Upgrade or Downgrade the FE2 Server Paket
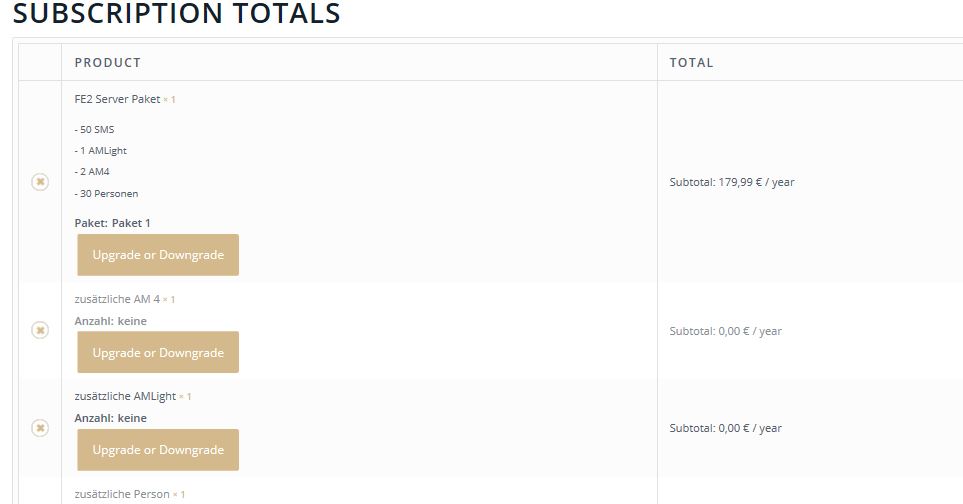The width and height of the screenshot is (963, 504). click(158, 255)
